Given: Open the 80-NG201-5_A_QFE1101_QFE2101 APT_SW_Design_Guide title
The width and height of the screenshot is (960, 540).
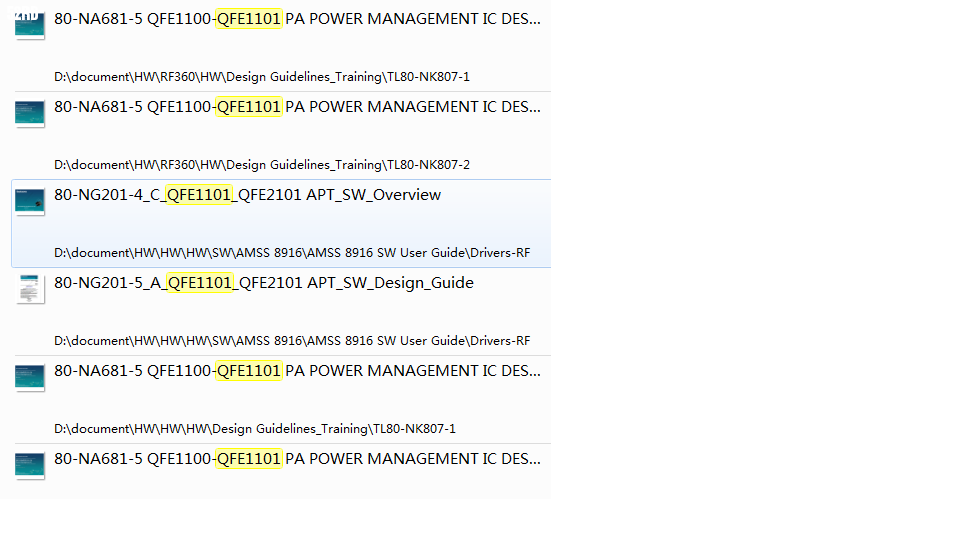Looking at the screenshot, I should (264, 283).
